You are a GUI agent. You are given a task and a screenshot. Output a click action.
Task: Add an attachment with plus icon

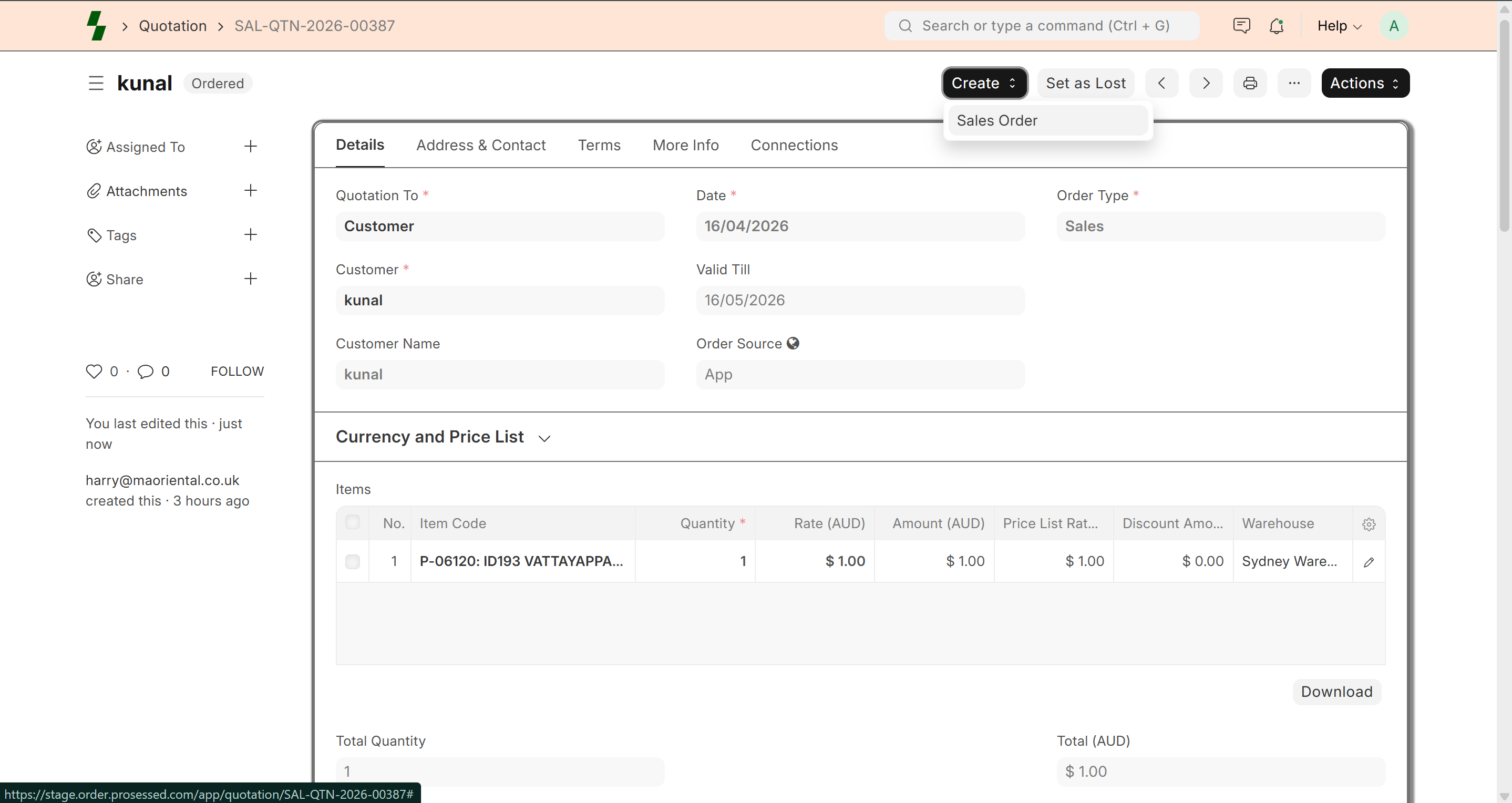click(250, 191)
